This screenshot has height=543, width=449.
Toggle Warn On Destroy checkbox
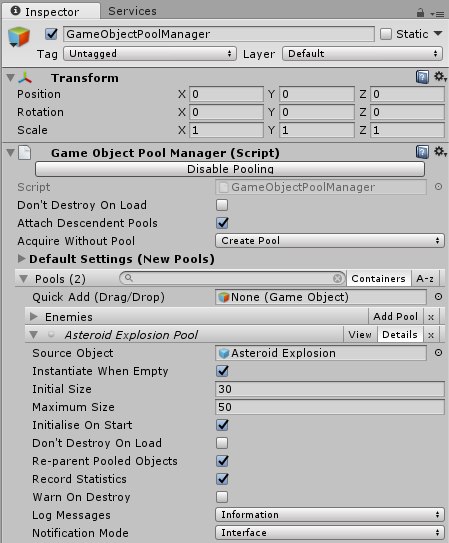click(x=222, y=497)
